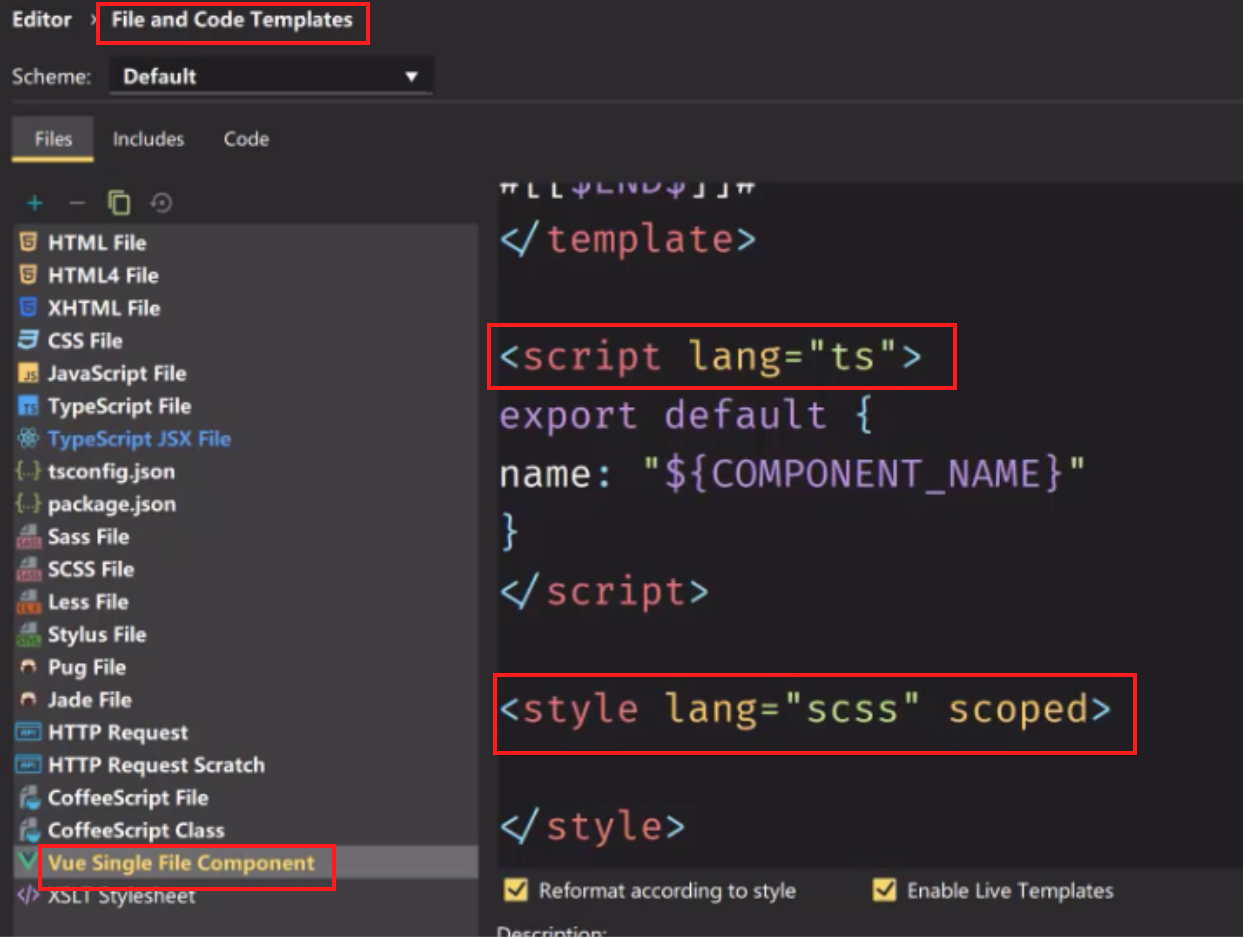This screenshot has width=1246, height=938.
Task: Click the Less File icon
Action: coord(29,602)
